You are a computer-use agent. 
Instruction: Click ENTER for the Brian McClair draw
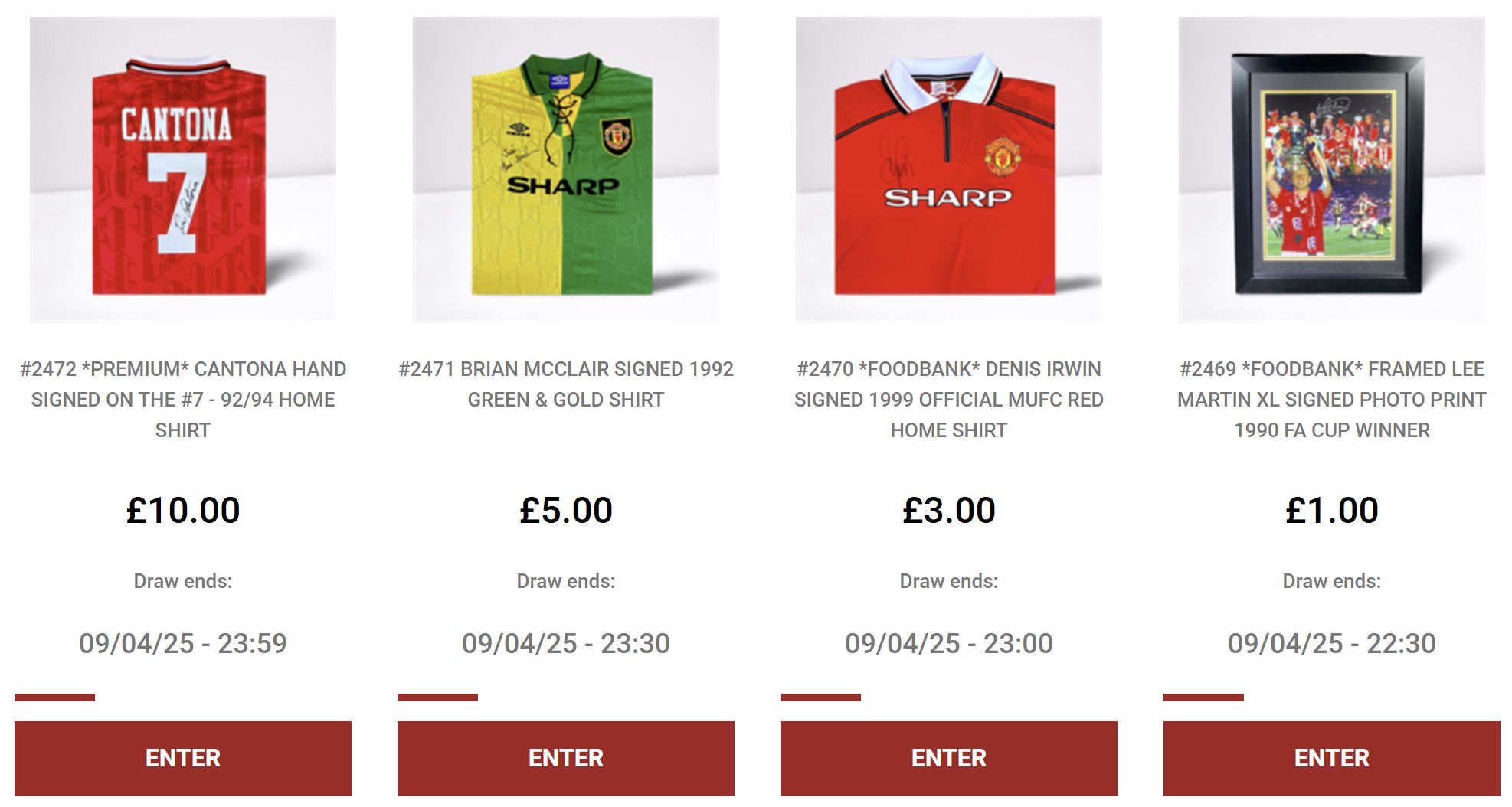[x=566, y=758]
